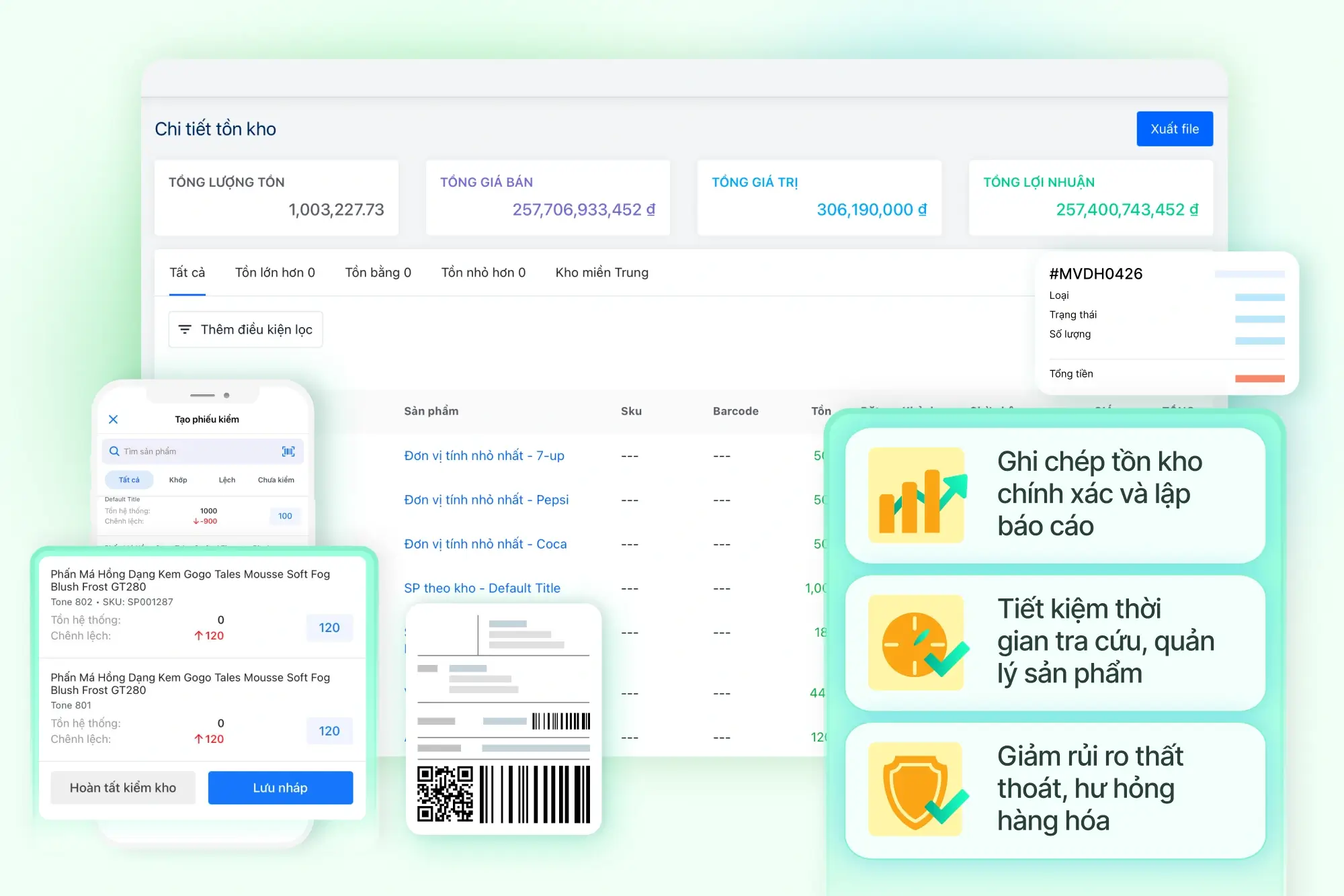Select the Khớp filter on the phone

178,480
